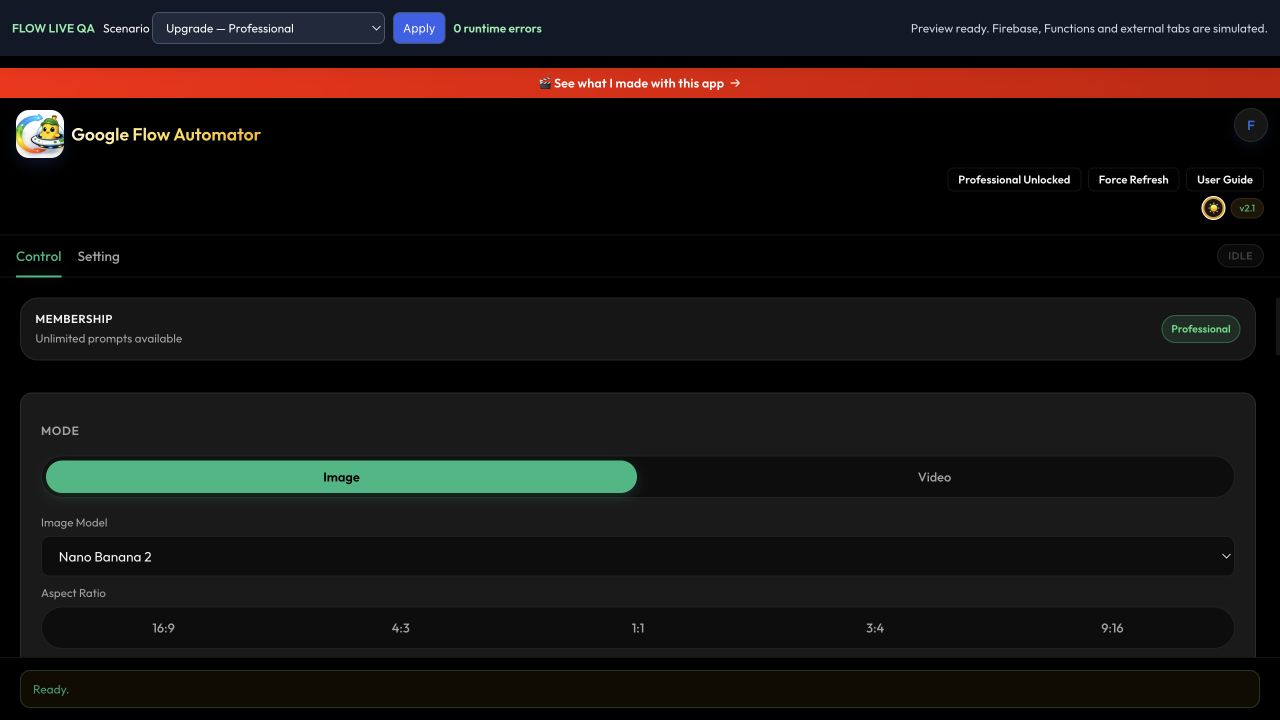Select Image mode
This screenshot has width=1280, height=720.
coord(341,477)
